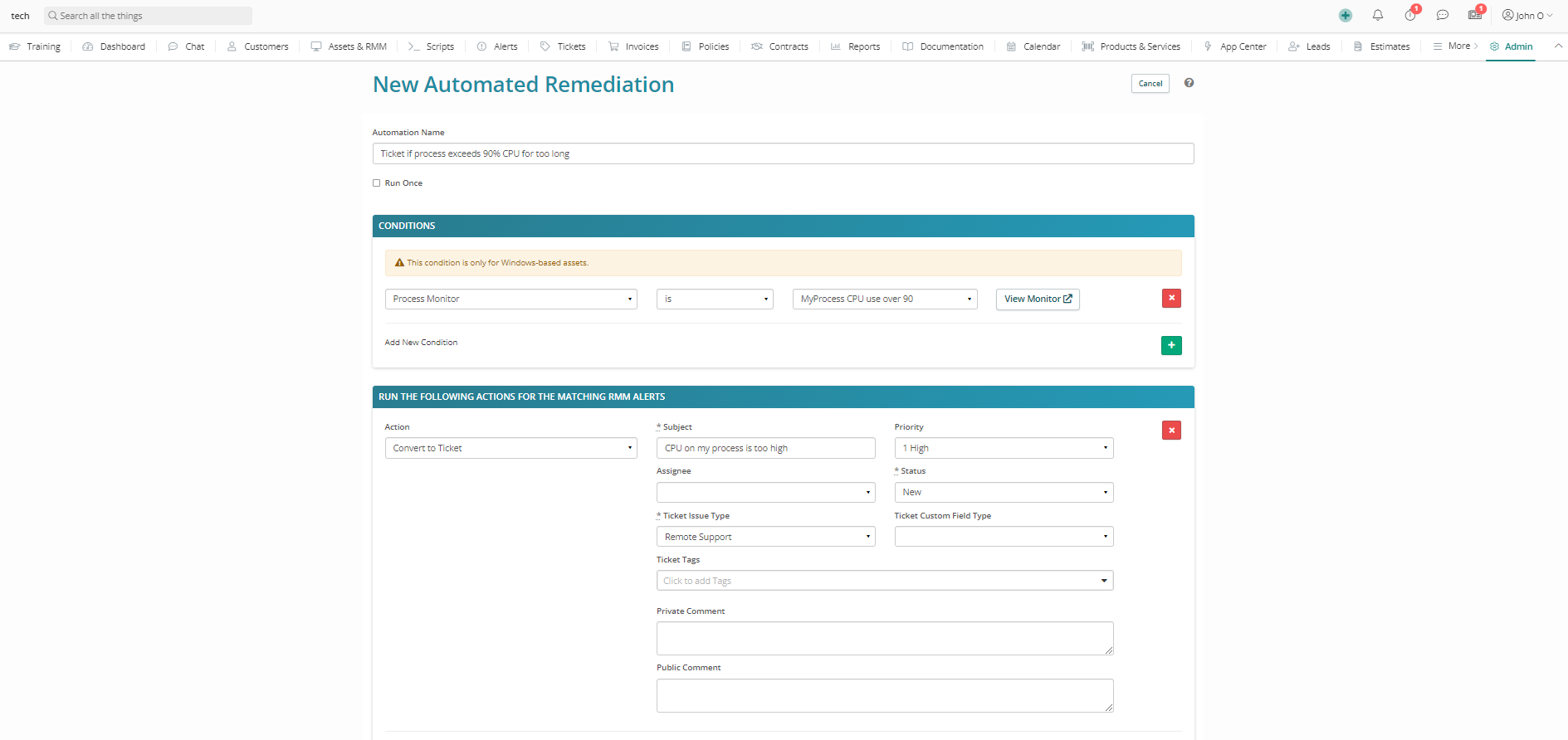Remove the Process Monitor condition row

point(1170,299)
